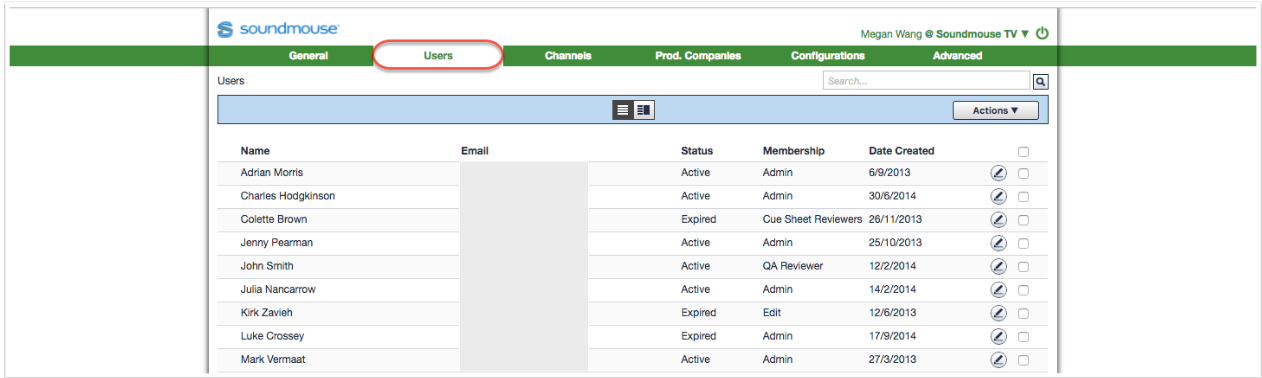Open the Configurations tab
The image size is (1262, 378).
pyautogui.click(x=828, y=56)
